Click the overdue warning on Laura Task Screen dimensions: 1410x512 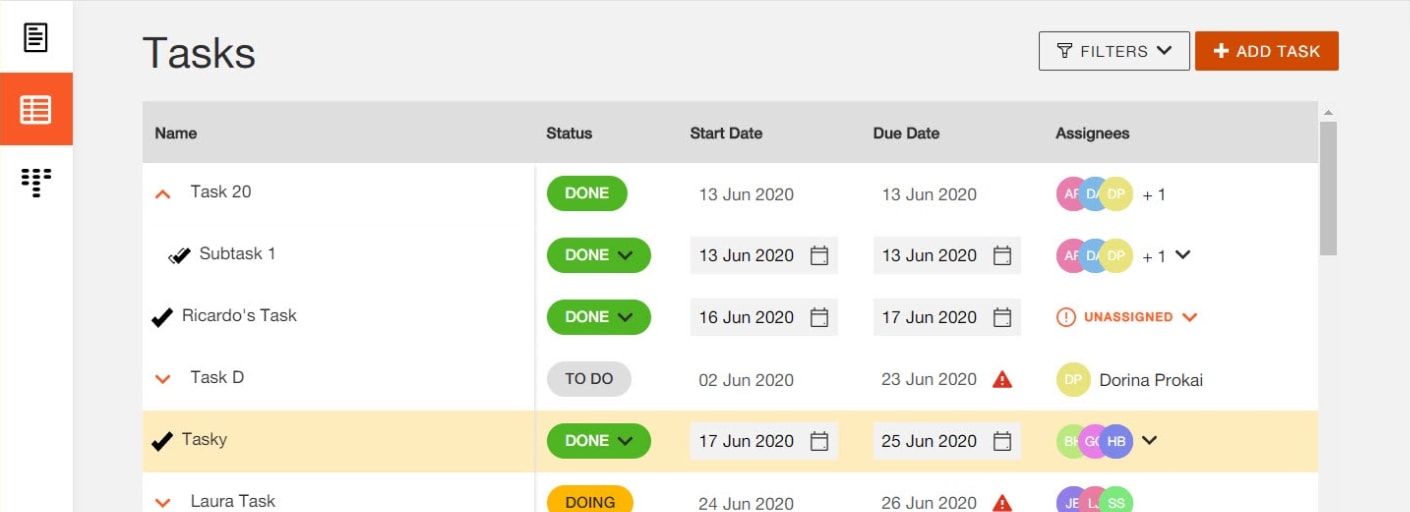pyautogui.click(x=1001, y=503)
